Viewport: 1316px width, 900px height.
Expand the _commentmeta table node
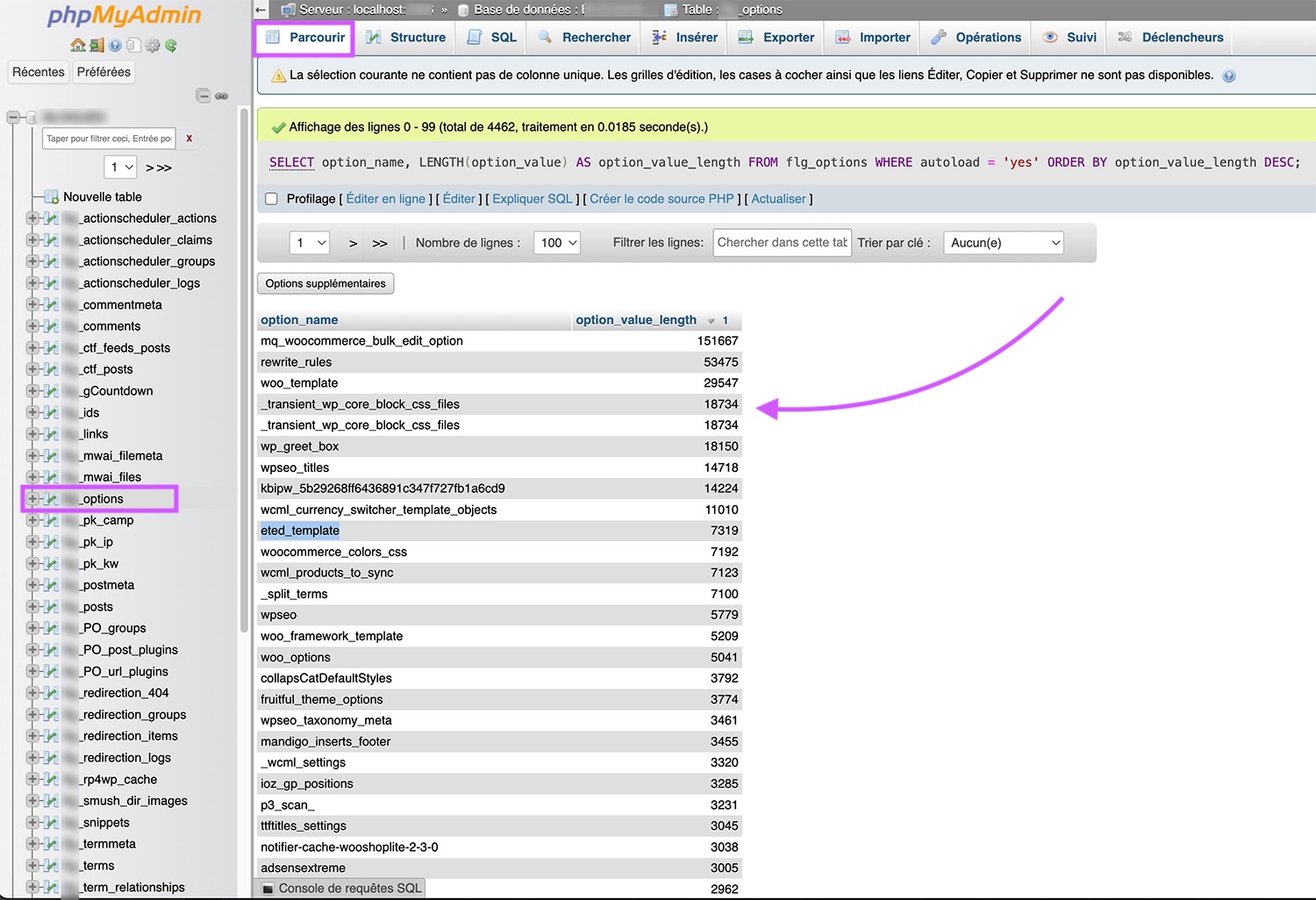(x=32, y=304)
